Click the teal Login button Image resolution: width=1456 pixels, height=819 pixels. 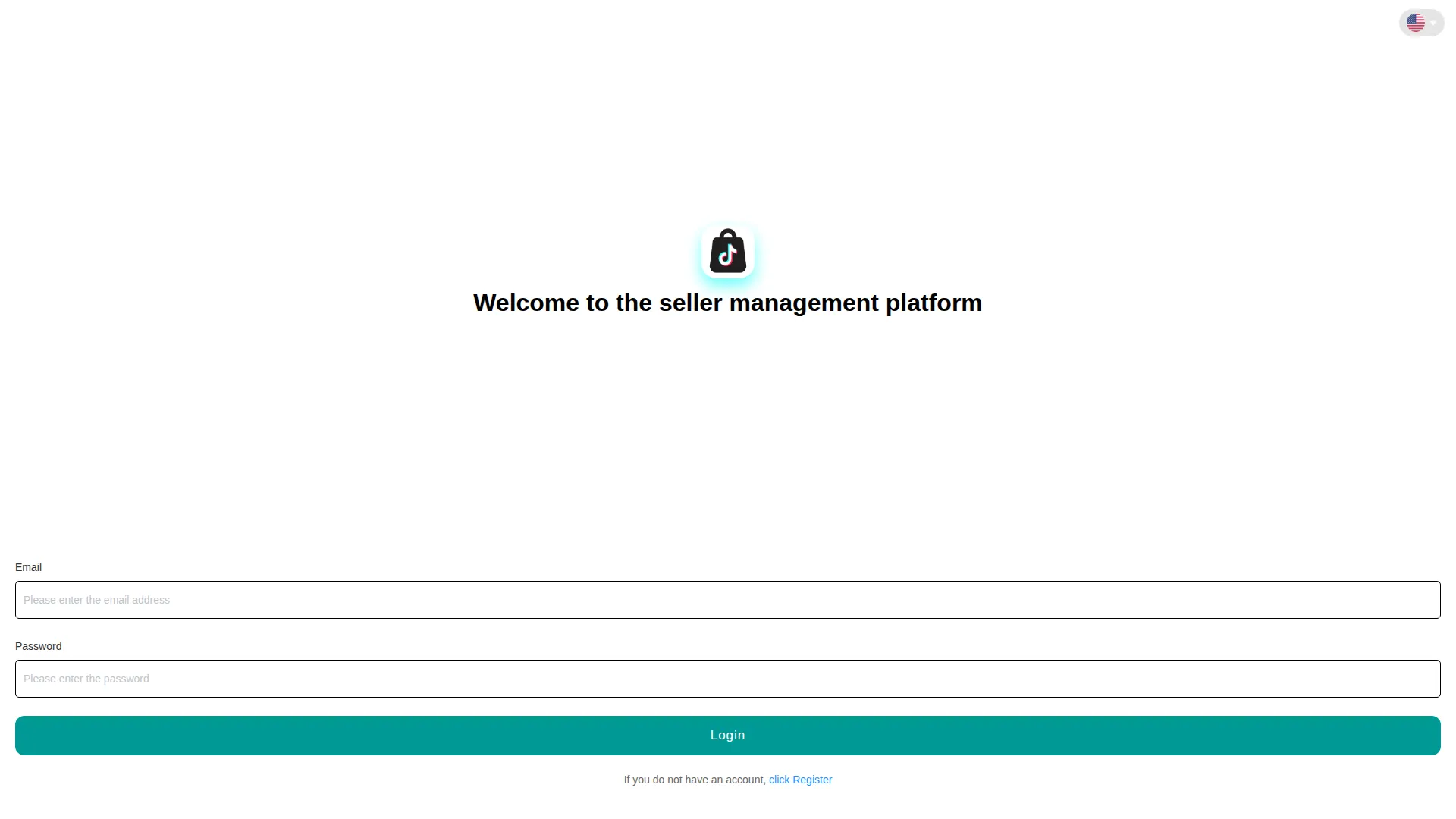728,736
